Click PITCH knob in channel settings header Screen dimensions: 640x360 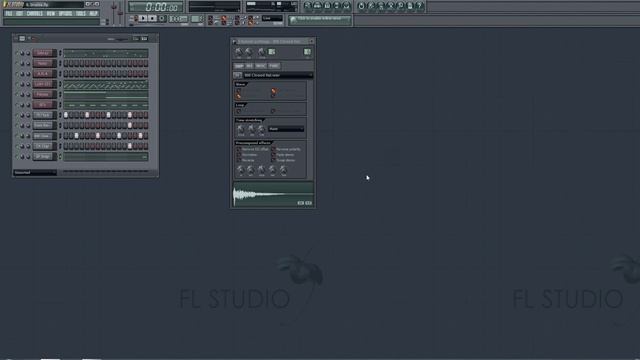[x=262, y=52]
